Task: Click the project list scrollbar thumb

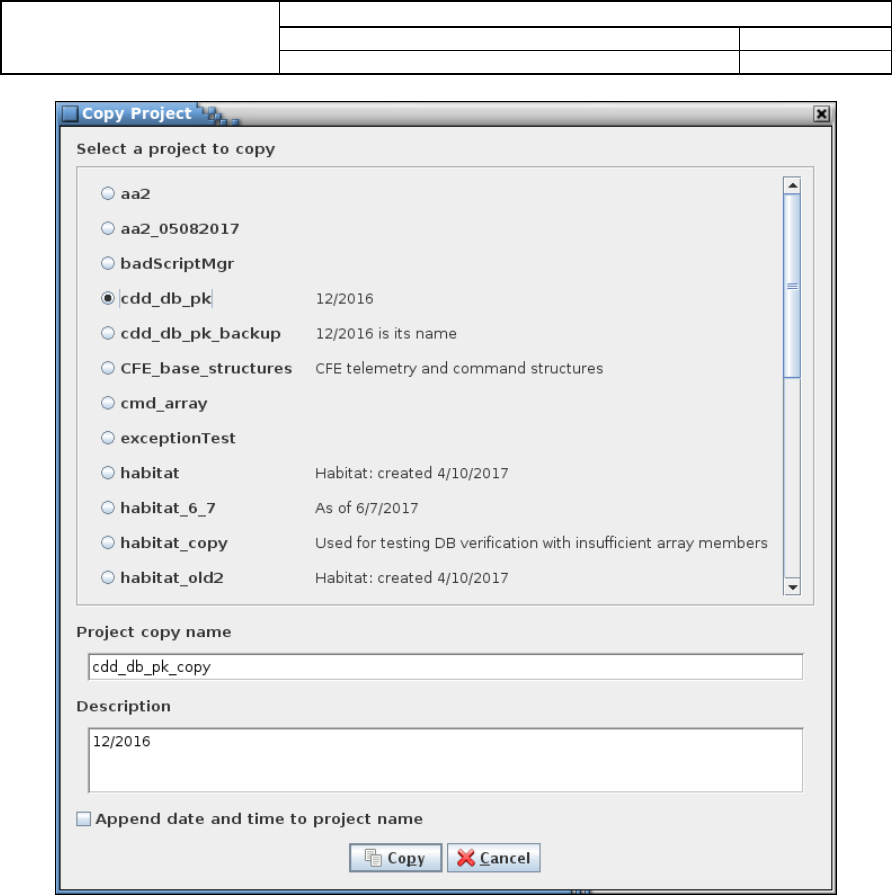Action: 792,286
